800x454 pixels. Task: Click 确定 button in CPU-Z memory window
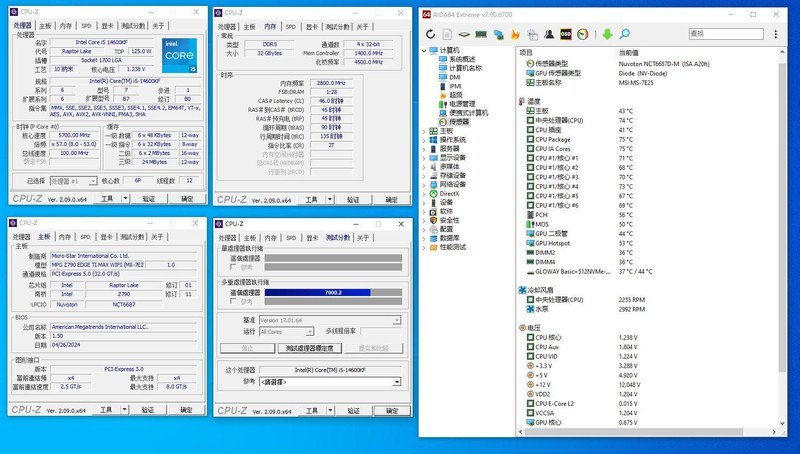(391, 199)
